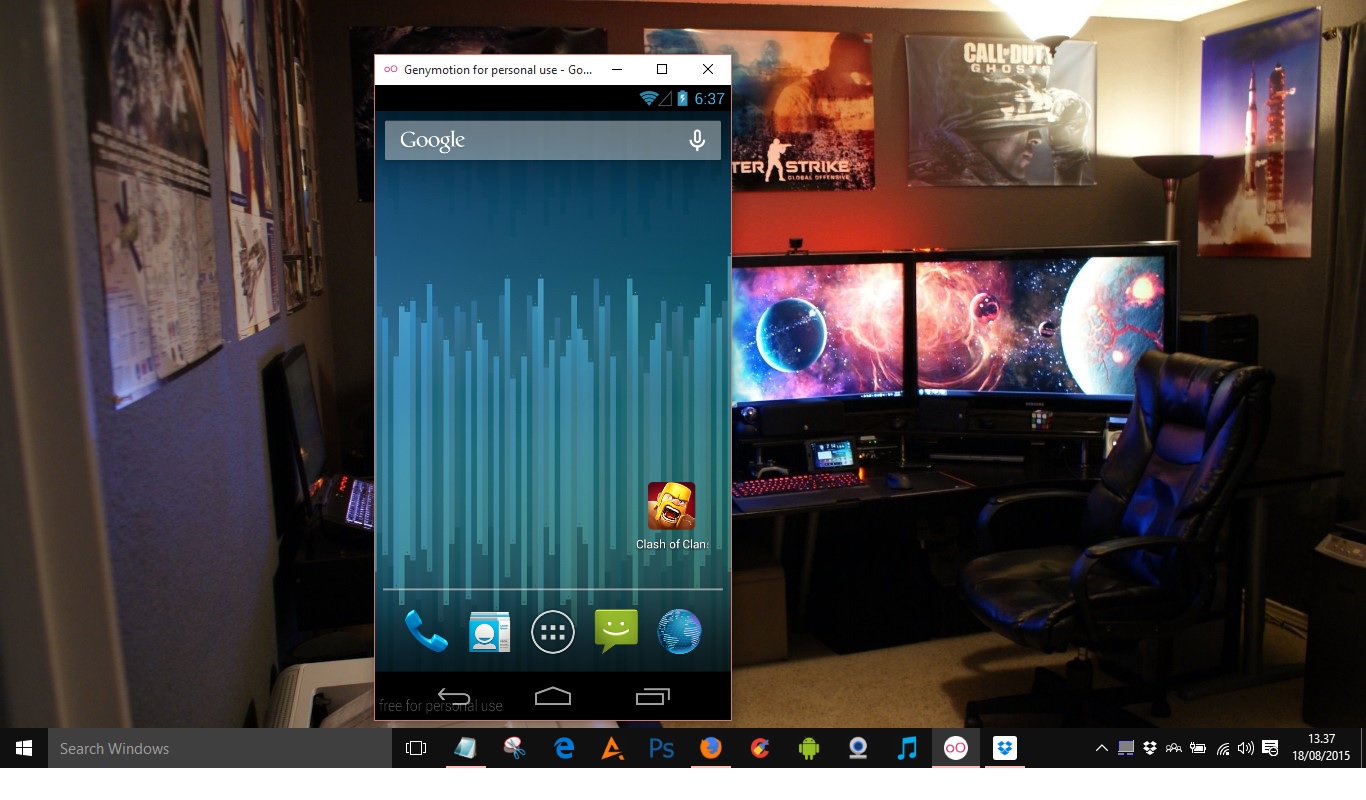Screen dimensions: 1366x800
Task: Open Firefox from the taskbar
Action: pyautogui.click(x=710, y=748)
